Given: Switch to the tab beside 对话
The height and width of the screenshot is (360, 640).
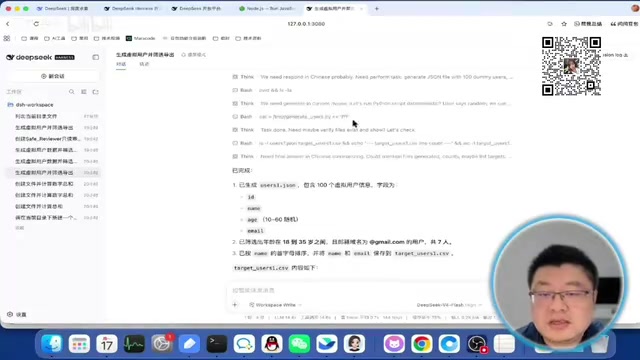Looking at the screenshot, I should tap(144, 64).
